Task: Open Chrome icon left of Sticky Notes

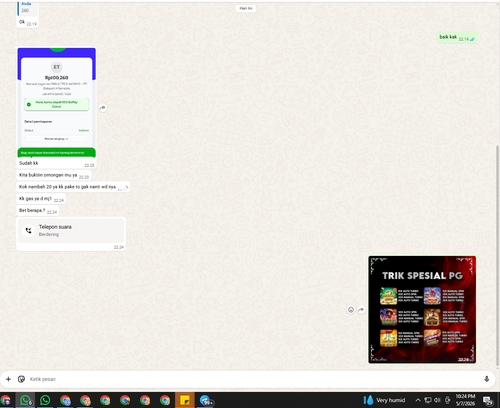Action: (165, 400)
